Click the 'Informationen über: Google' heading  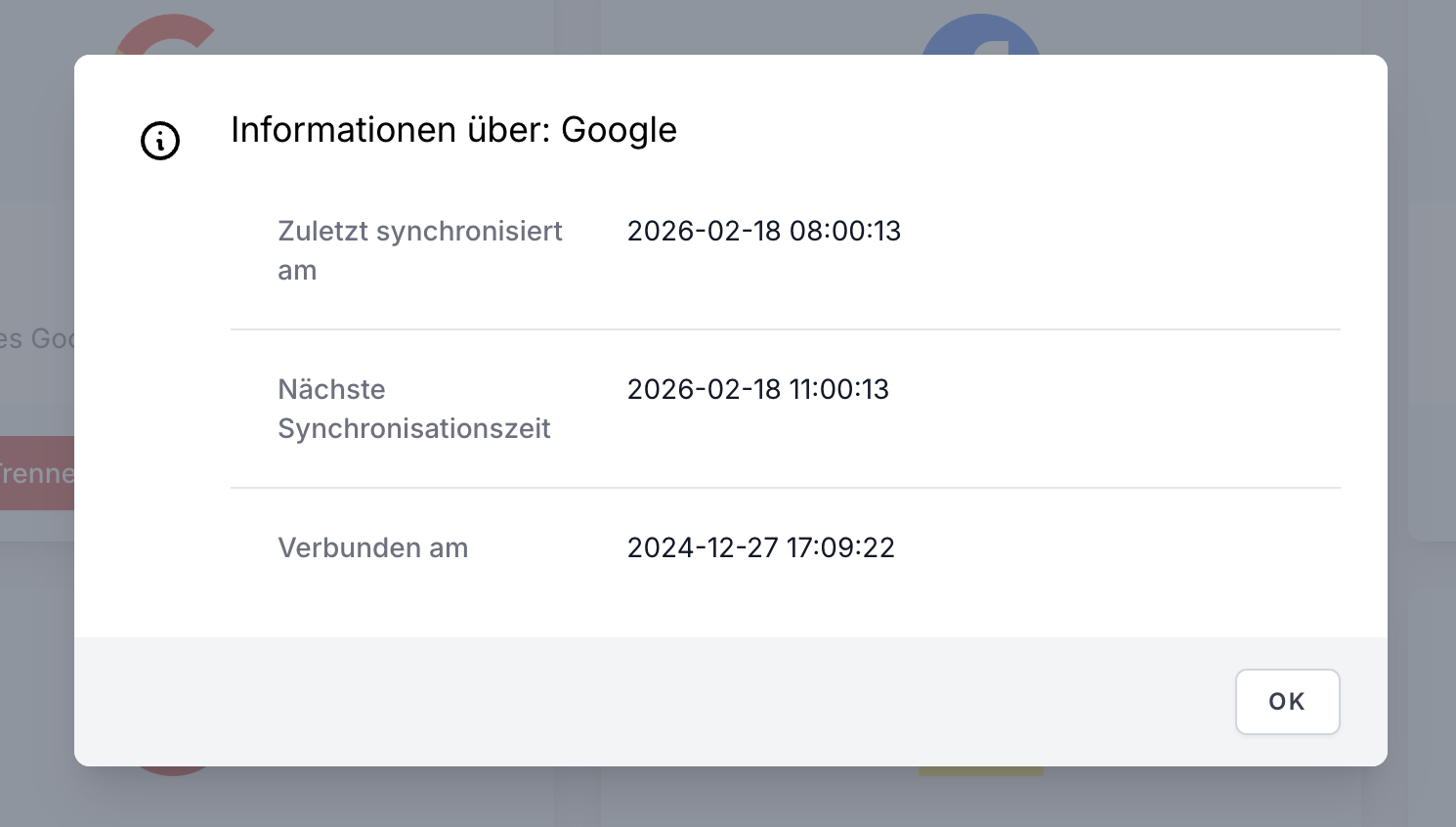click(453, 130)
